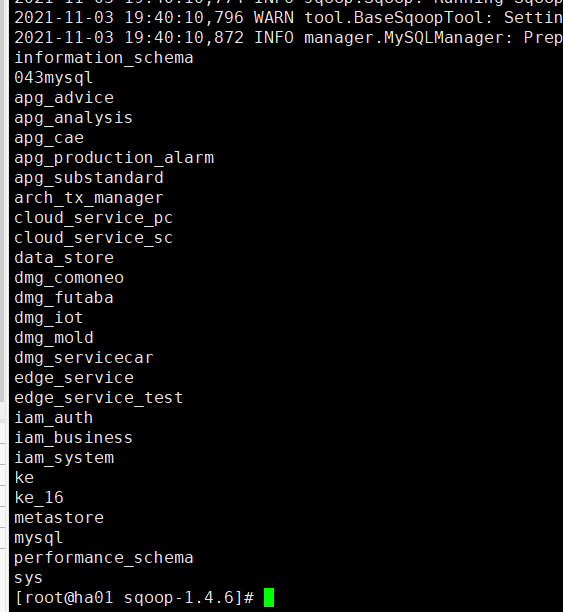Click the cloud_service_pc line
Image resolution: width=563 pixels, height=612 pixels.
click(94, 218)
